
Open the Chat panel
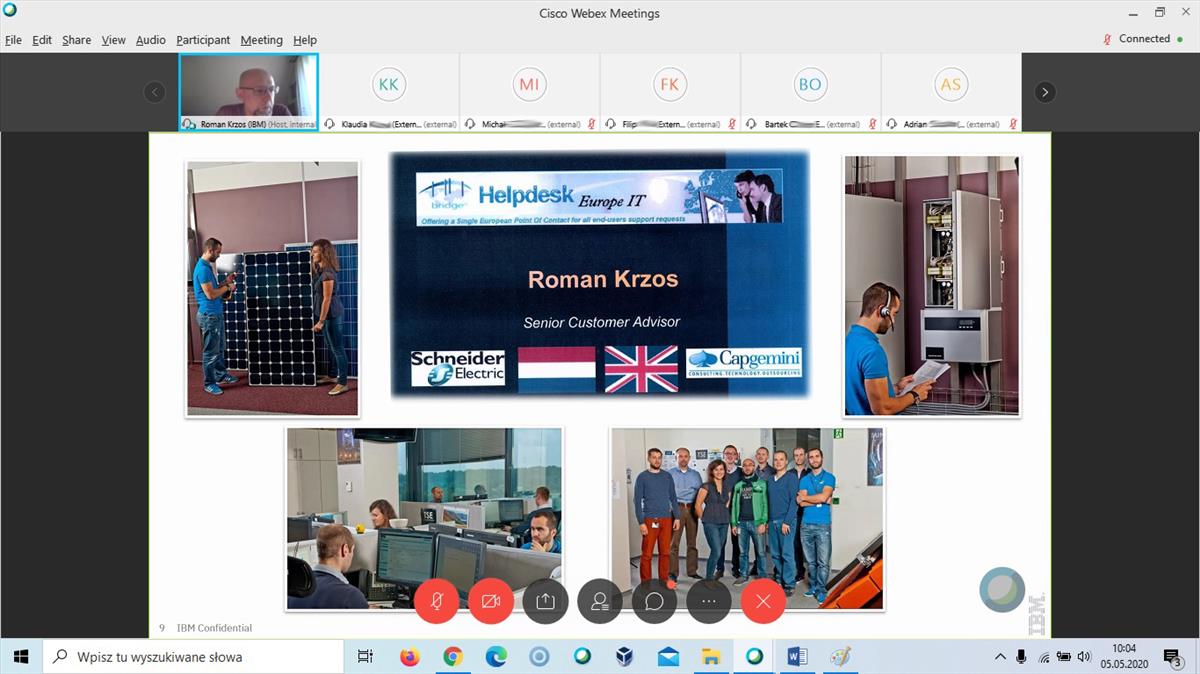(654, 601)
